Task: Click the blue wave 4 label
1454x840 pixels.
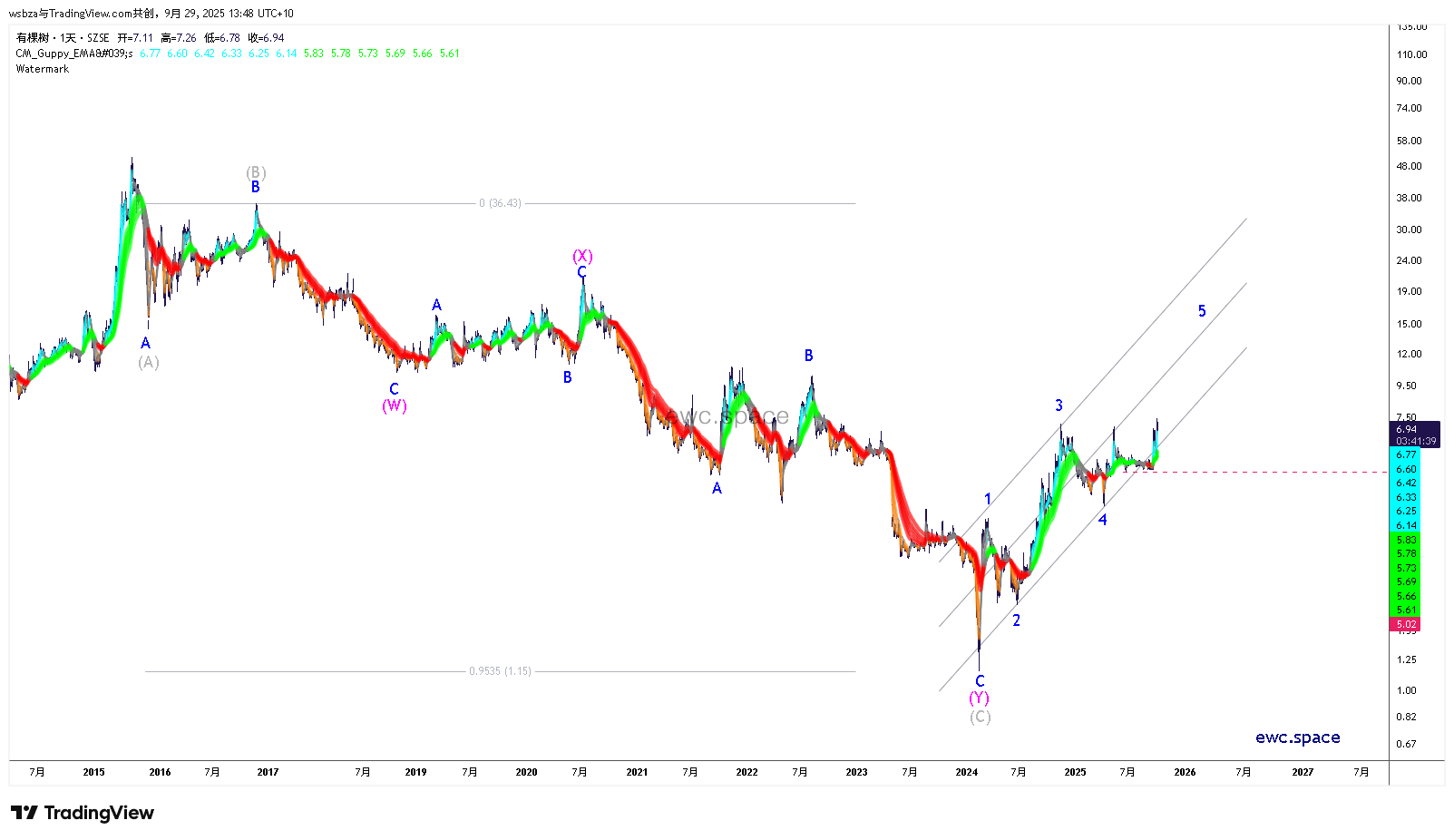Action: [1103, 520]
